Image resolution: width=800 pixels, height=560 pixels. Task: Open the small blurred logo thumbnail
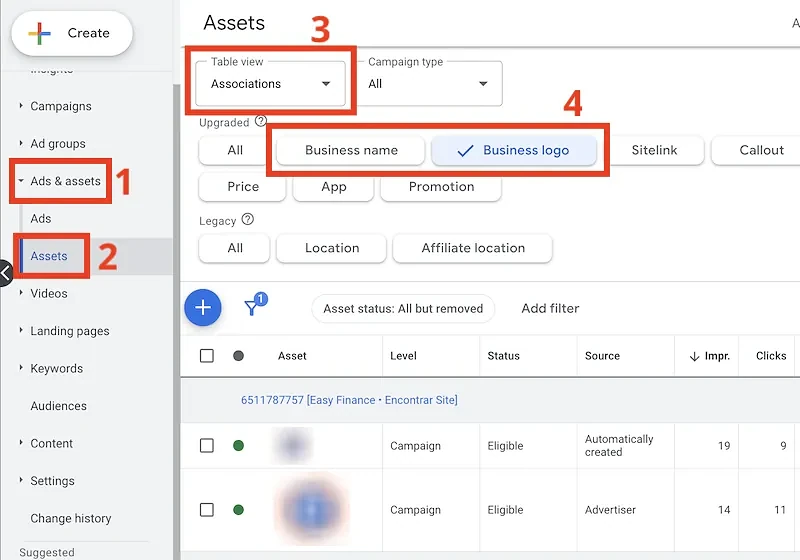[x=292, y=445]
